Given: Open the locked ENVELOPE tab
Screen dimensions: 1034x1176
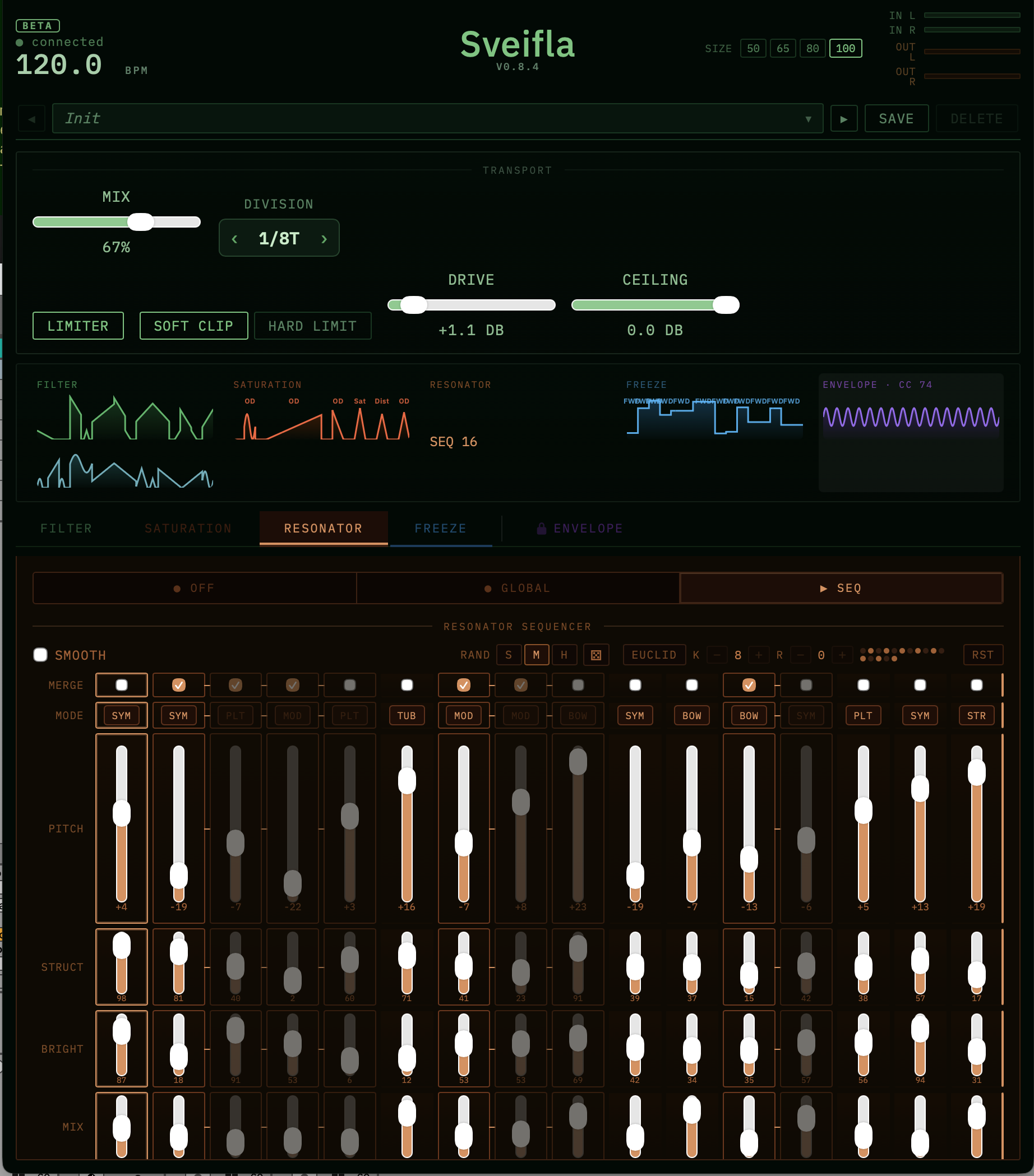Looking at the screenshot, I should pos(580,528).
